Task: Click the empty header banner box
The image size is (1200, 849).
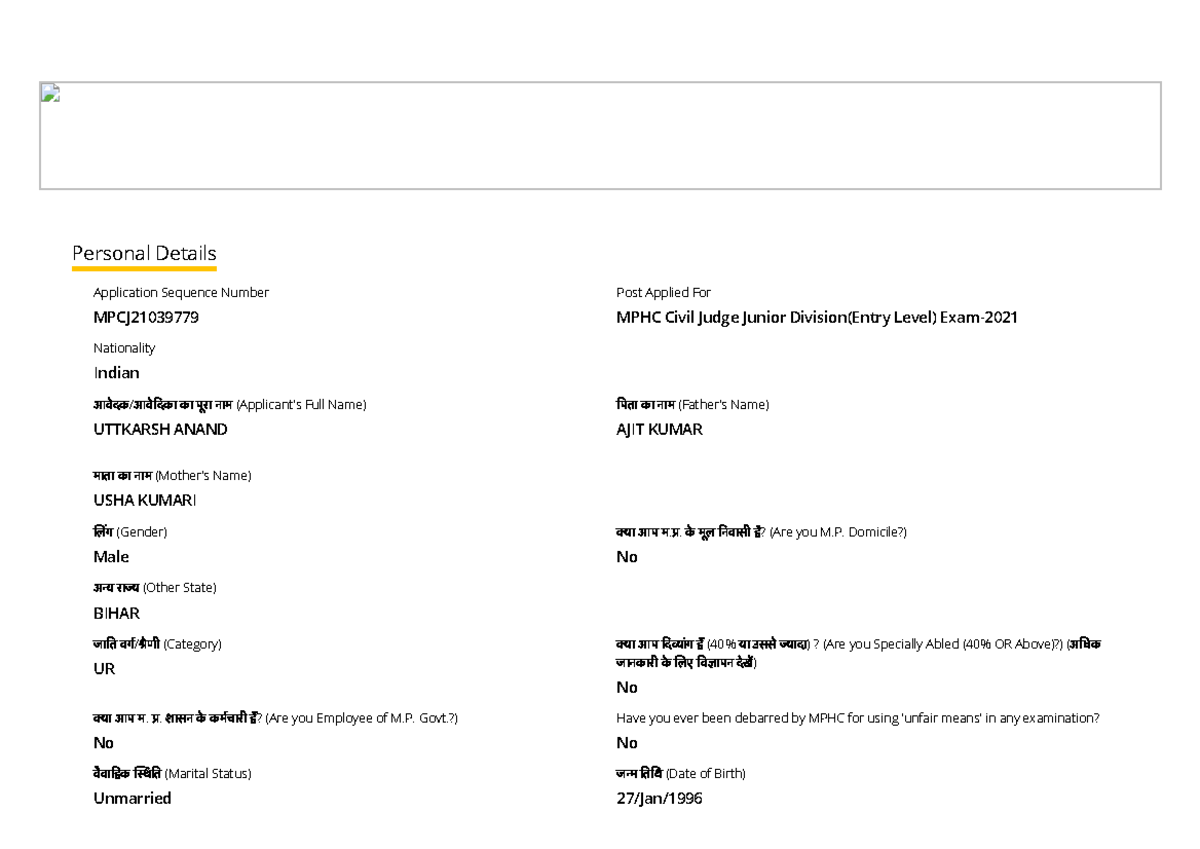Action: click(600, 136)
